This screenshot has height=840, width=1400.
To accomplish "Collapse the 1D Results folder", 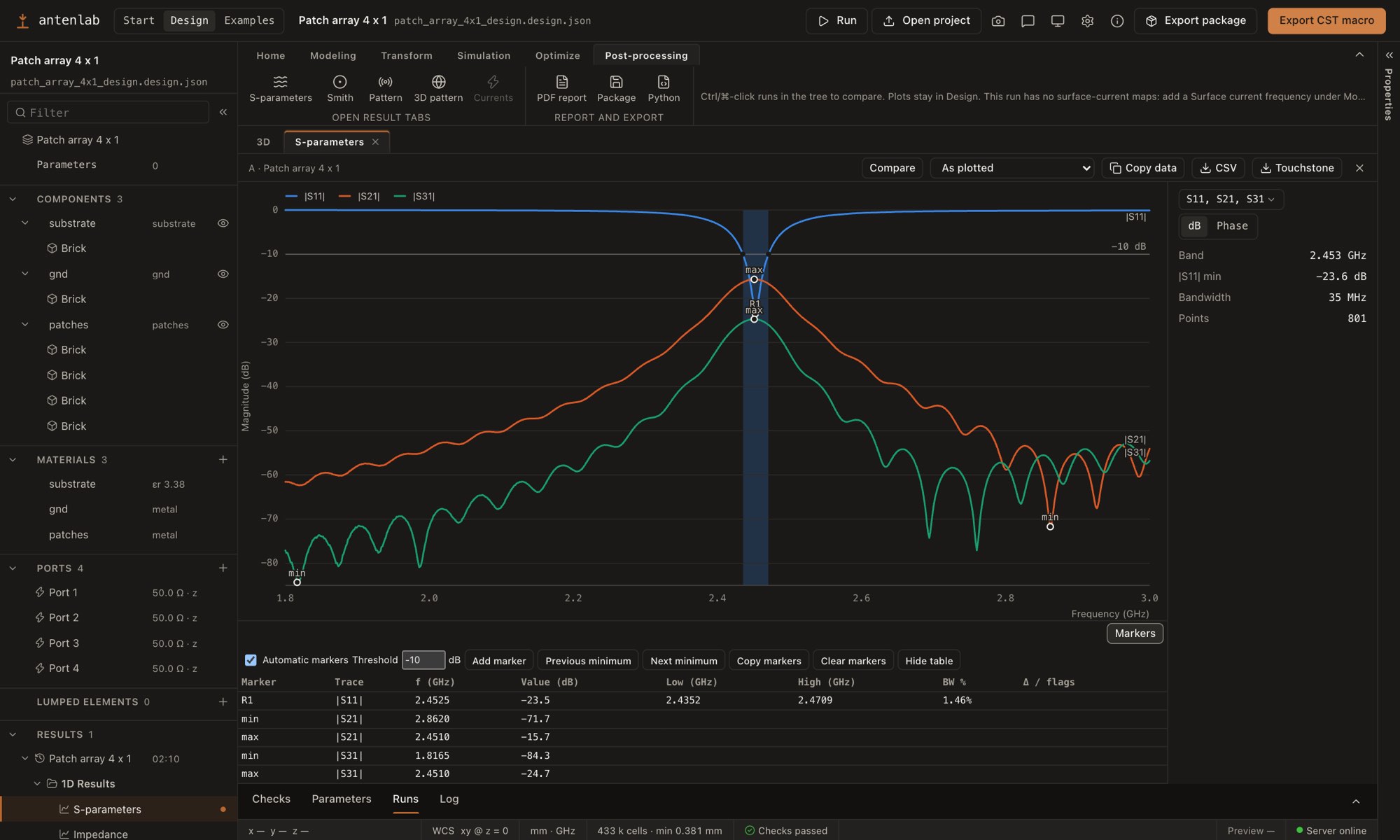I will pos(37,784).
